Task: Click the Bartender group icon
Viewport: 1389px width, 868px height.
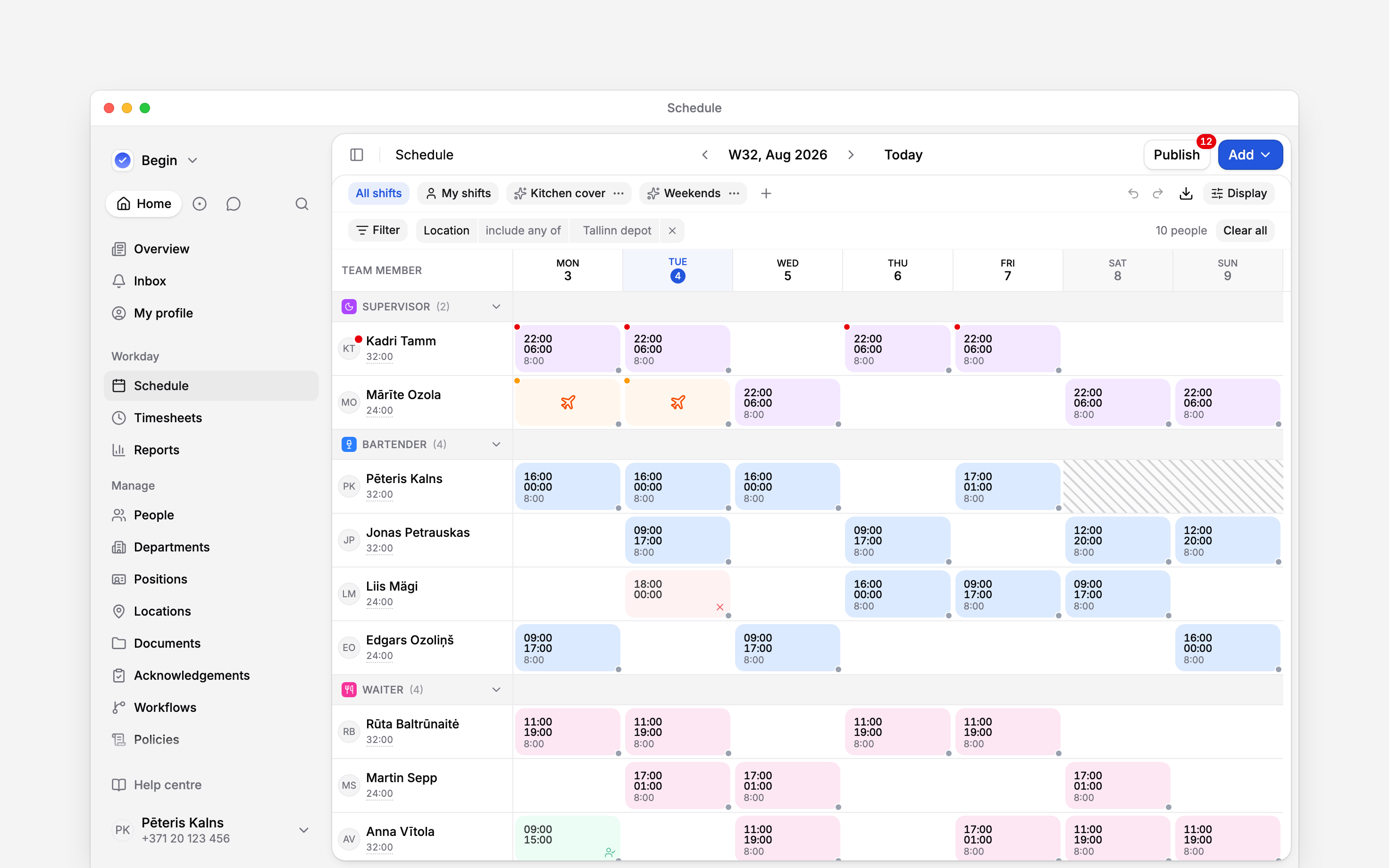Action: coord(349,444)
